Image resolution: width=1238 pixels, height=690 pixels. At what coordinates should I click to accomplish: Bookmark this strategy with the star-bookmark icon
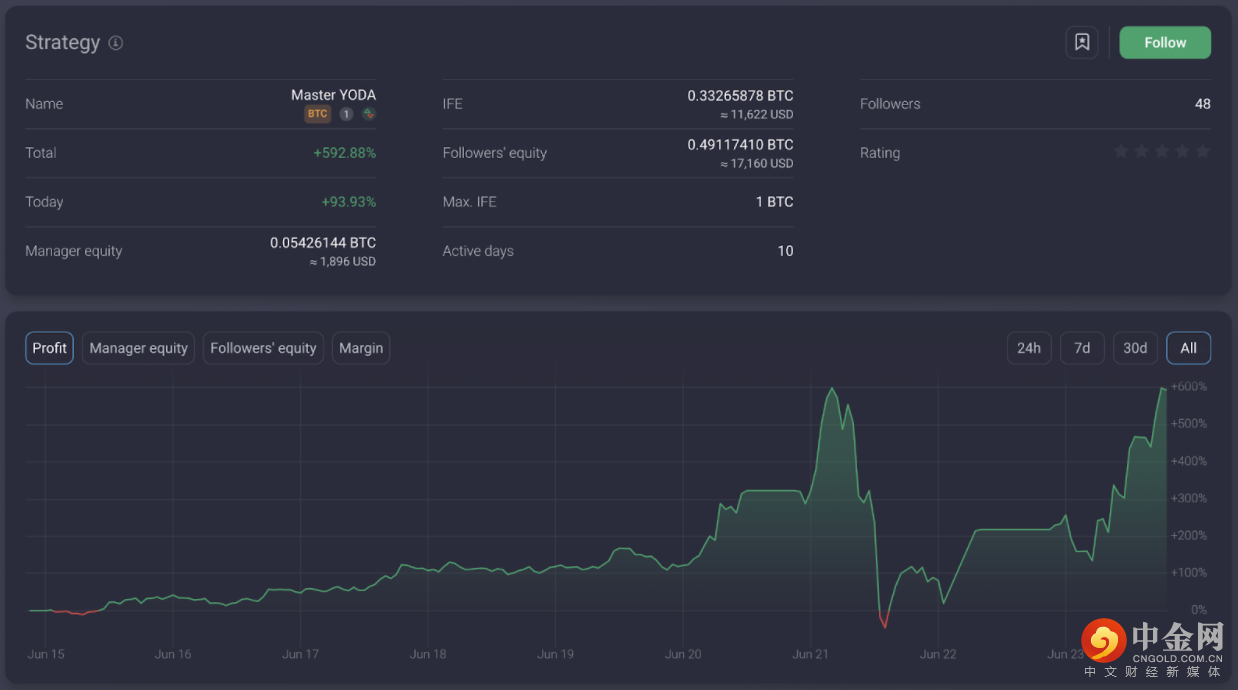[x=1081, y=43]
